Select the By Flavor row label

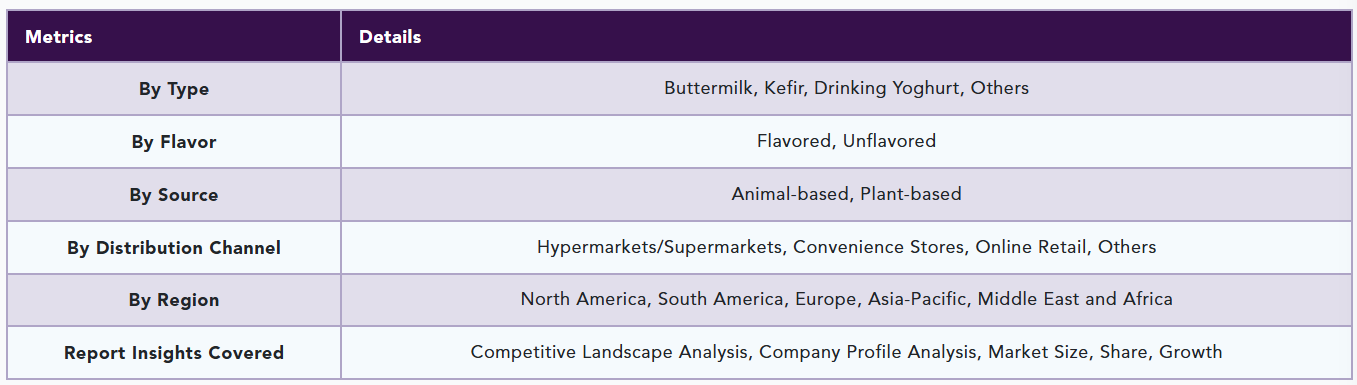click(174, 142)
